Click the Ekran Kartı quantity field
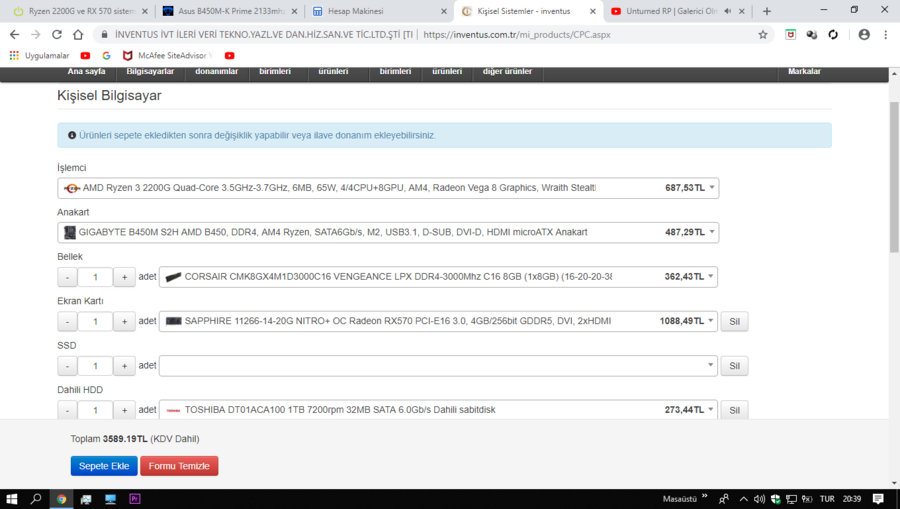The image size is (900, 509). [95, 321]
